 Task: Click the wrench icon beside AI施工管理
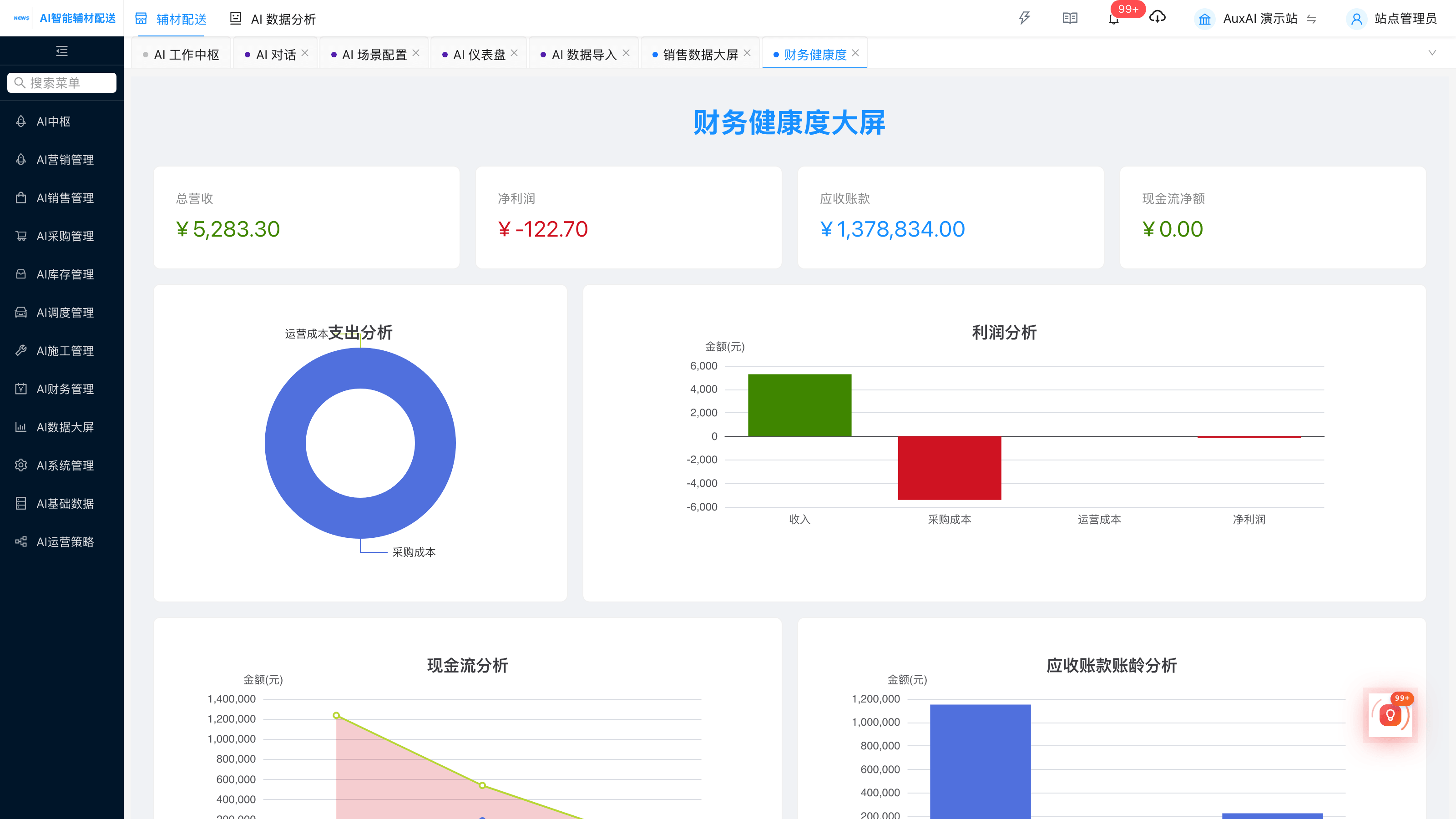[x=21, y=350]
